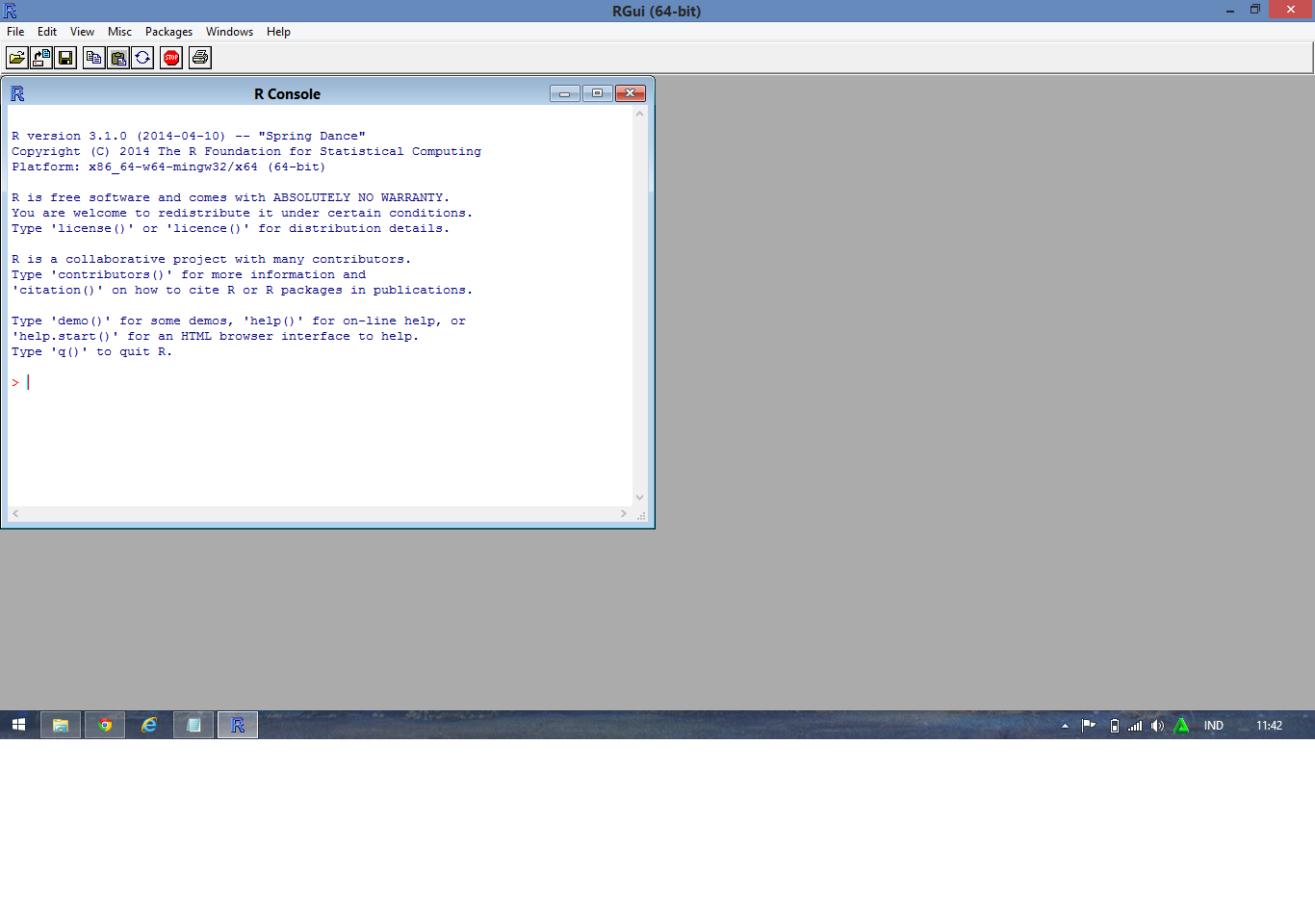Click the "Type 'q()' to quit R." line

click(92, 351)
